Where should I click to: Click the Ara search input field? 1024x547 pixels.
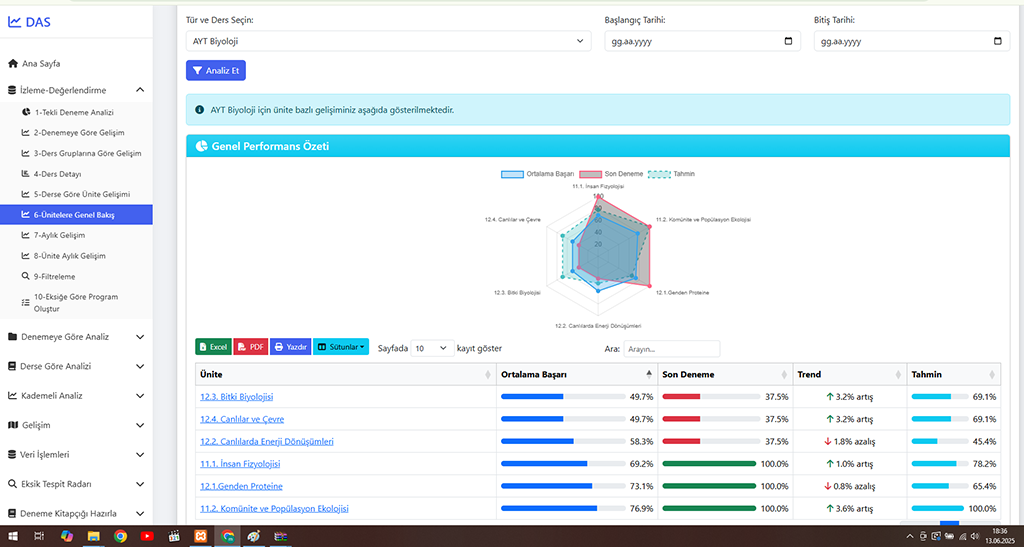(x=671, y=349)
